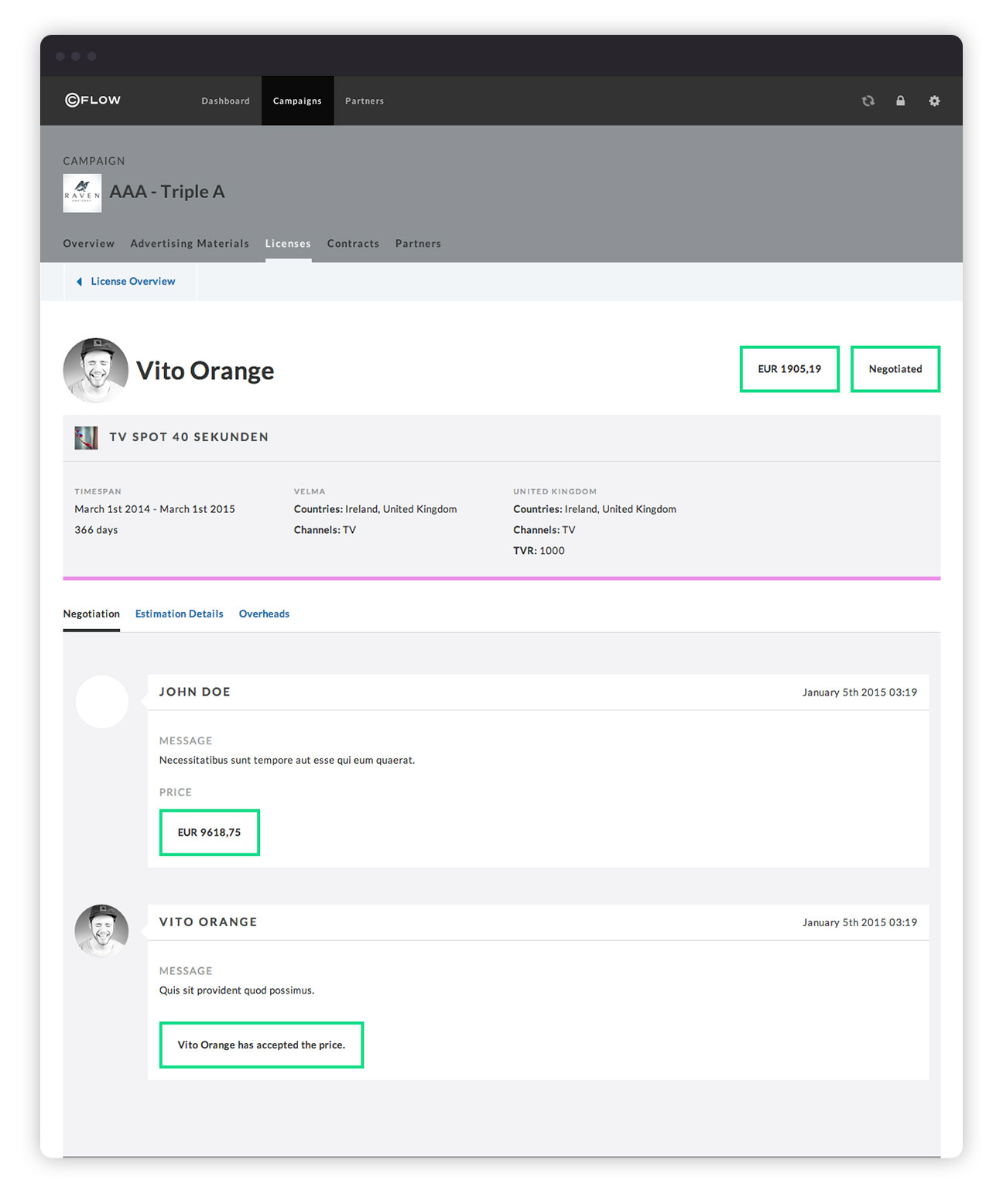Click Vito Orange's large profile photo
Screen dimensions: 1003x1204
click(95, 370)
